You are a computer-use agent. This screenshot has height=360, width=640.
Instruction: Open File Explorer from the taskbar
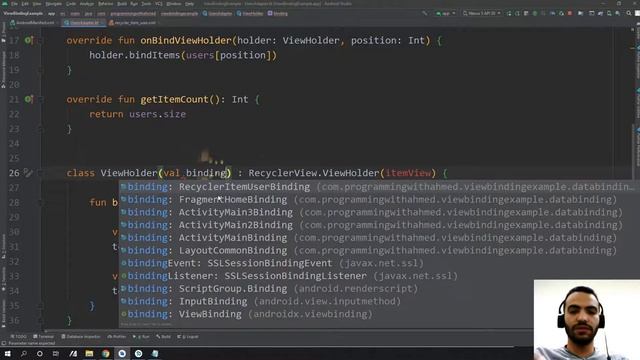(x=89, y=353)
